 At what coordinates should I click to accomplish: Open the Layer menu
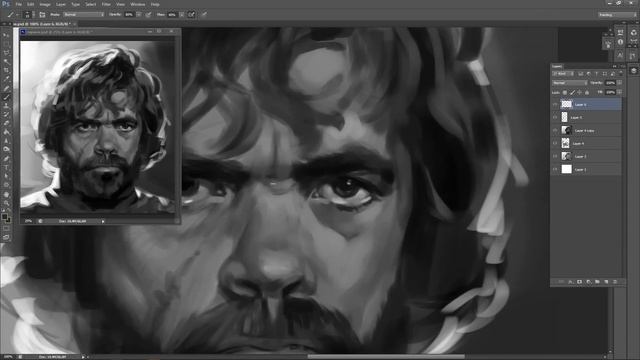(61, 4)
